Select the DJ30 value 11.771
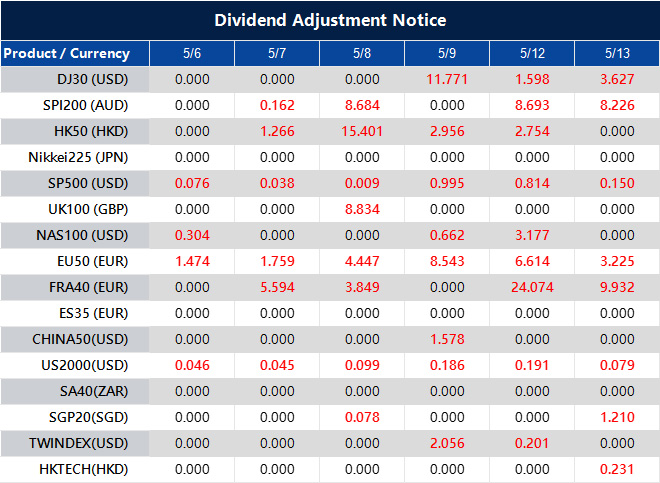The width and height of the screenshot is (660, 483). [x=447, y=79]
